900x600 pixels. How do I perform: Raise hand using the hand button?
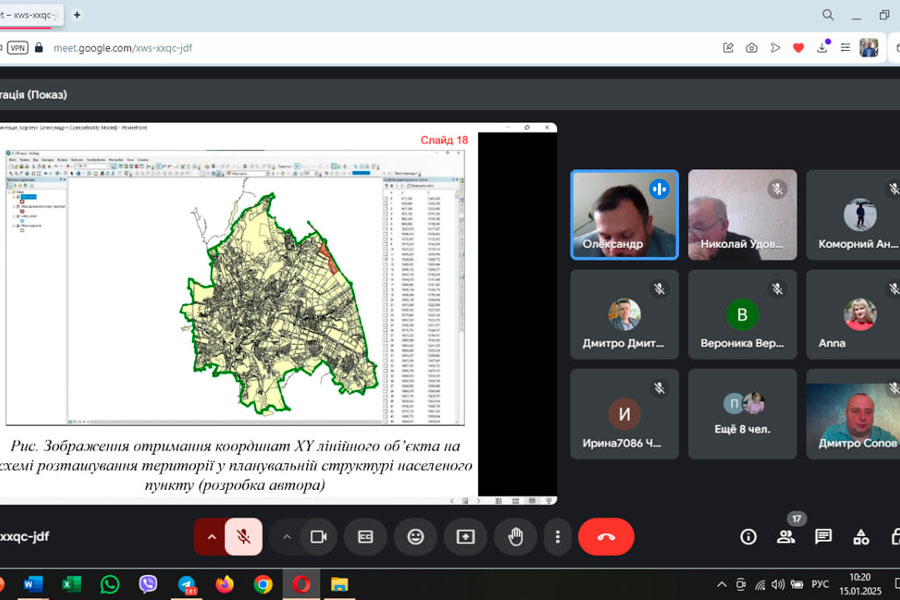coord(515,537)
